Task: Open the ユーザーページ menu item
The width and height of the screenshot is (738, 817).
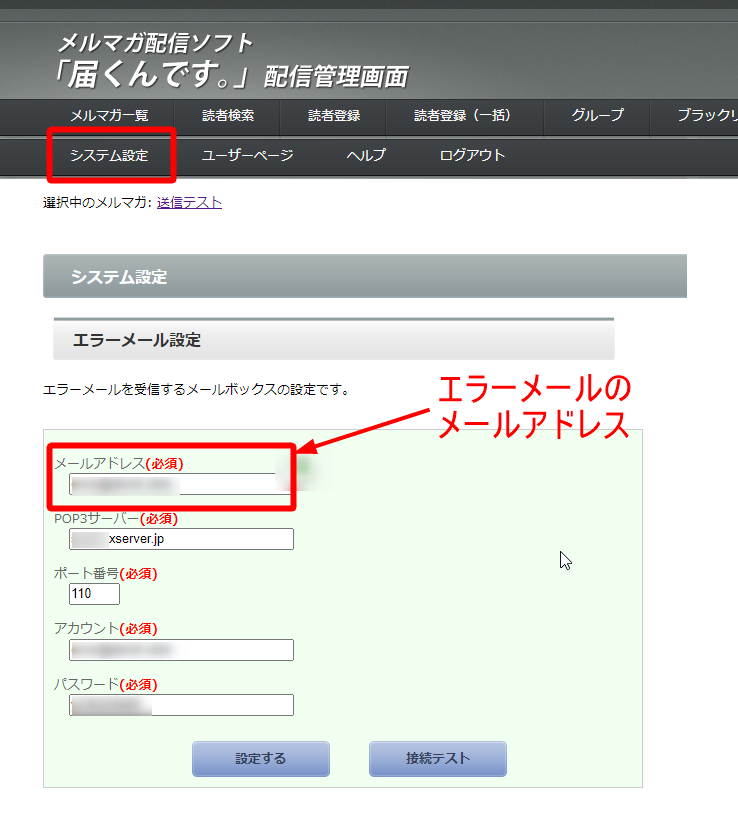Action: tap(247, 156)
